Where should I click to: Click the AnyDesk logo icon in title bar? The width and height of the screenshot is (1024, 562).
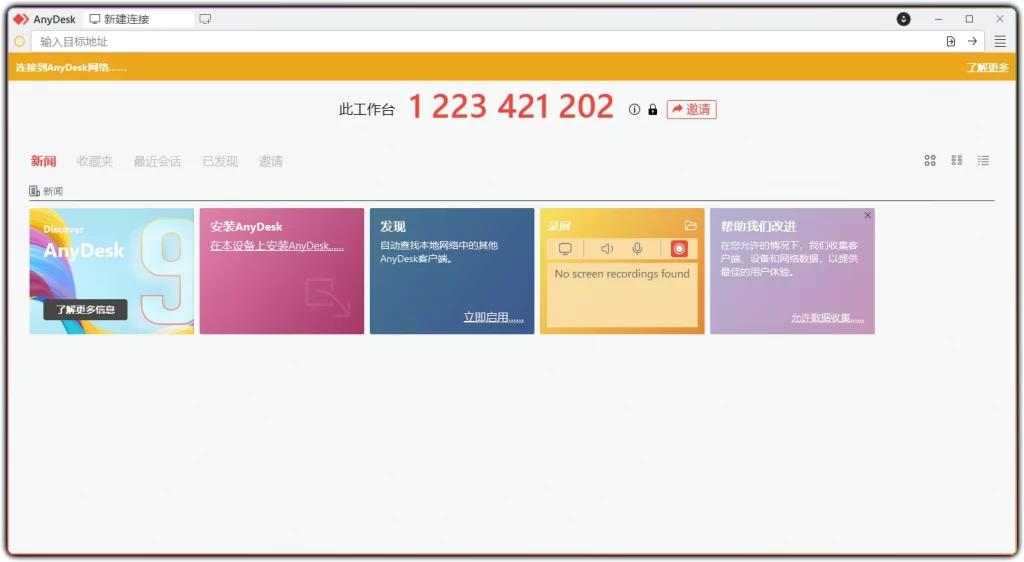pyautogui.click(x=21, y=19)
